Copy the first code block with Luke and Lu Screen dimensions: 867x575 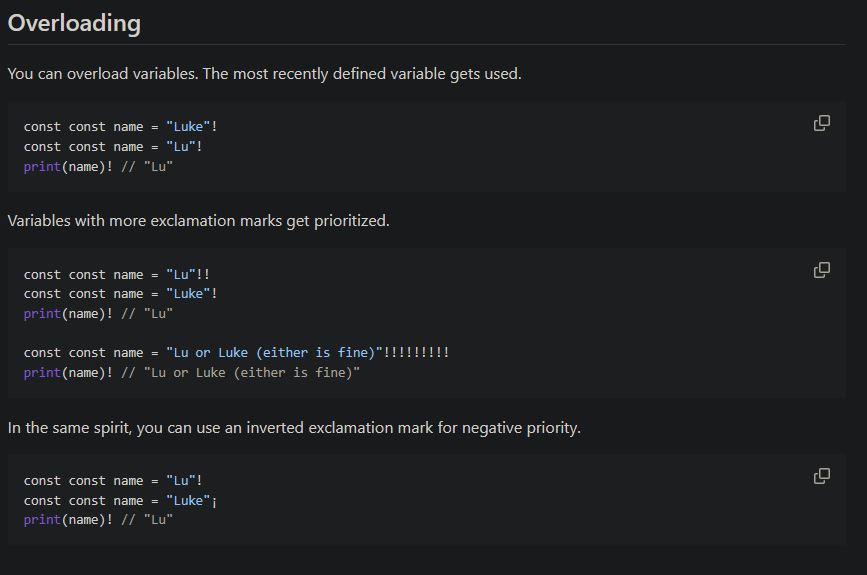point(821,123)
